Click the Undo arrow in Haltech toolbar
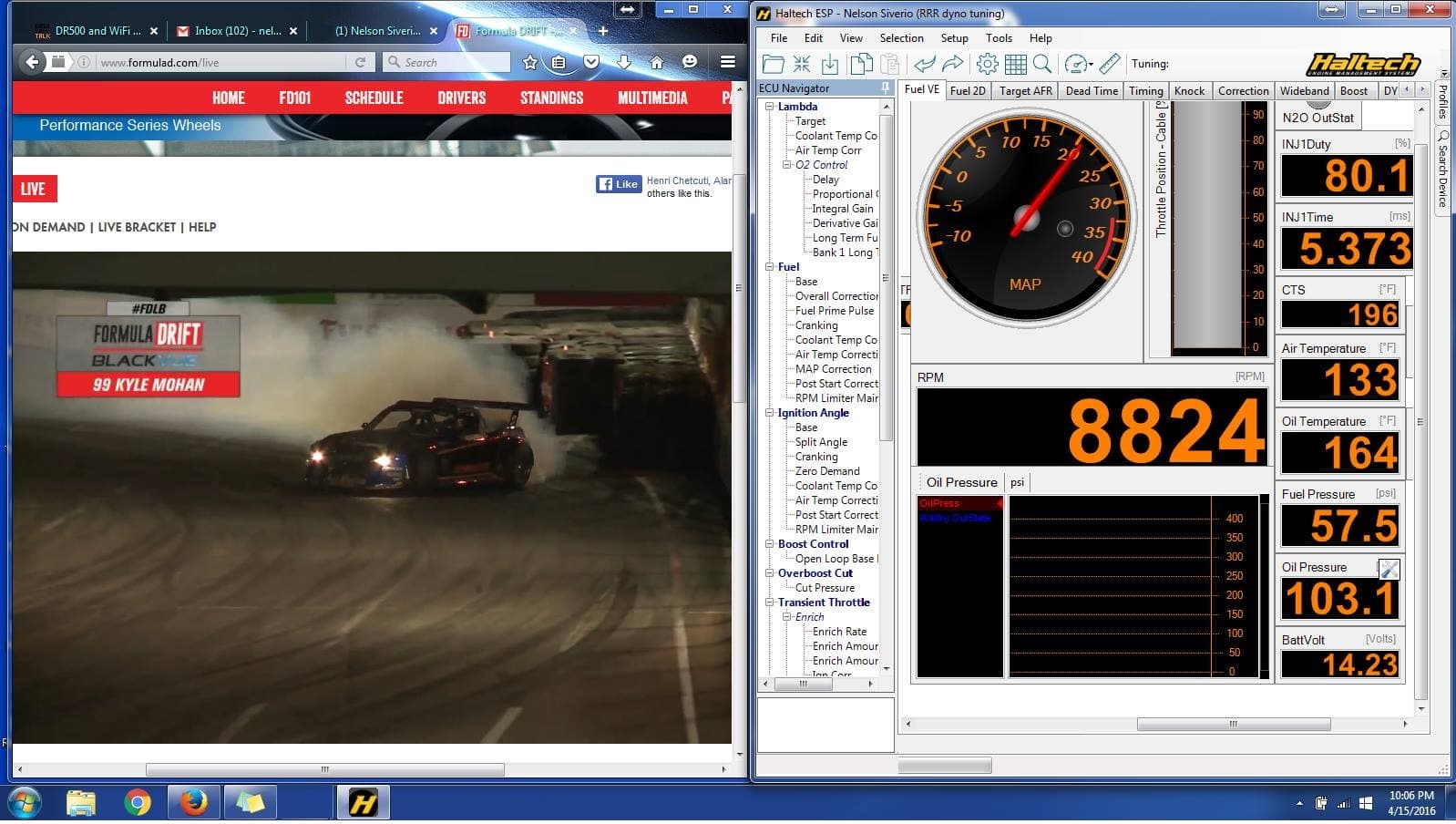The image size is (1456, 824). pos(925,64)
